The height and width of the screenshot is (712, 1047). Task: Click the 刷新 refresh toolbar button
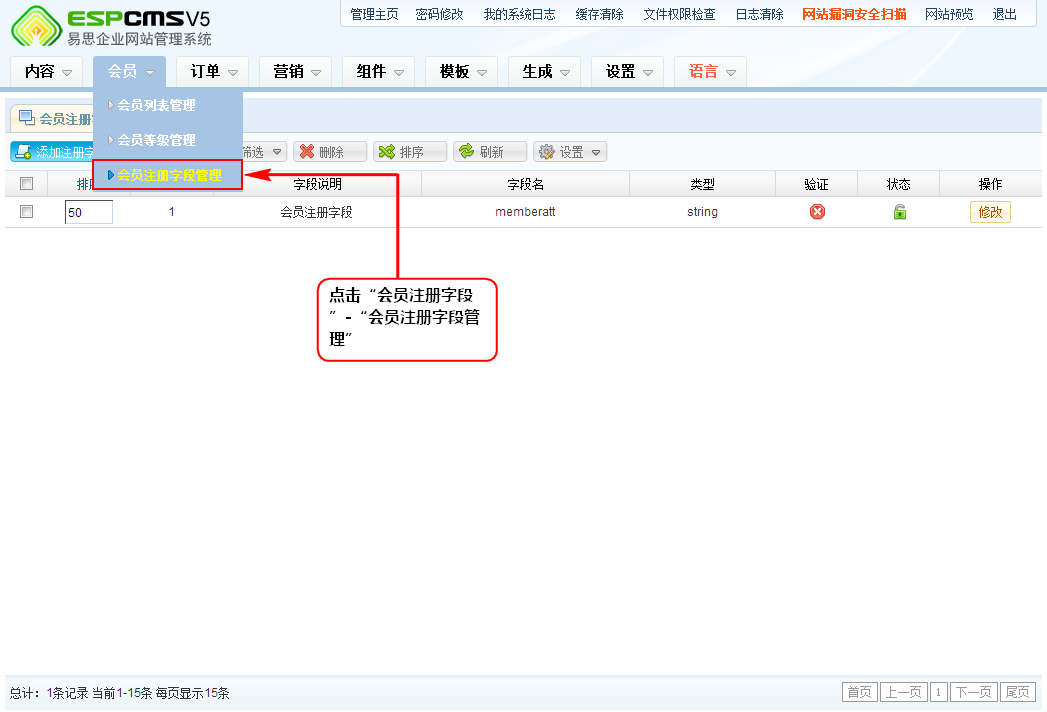[490, 152]
